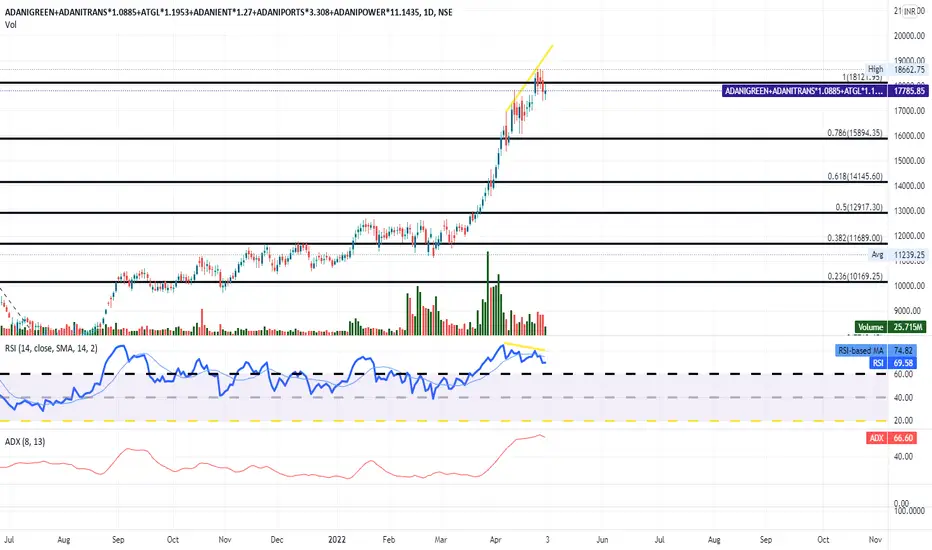Click the Dec marker on time axis
Screen dimensions: 932x550
277,540
